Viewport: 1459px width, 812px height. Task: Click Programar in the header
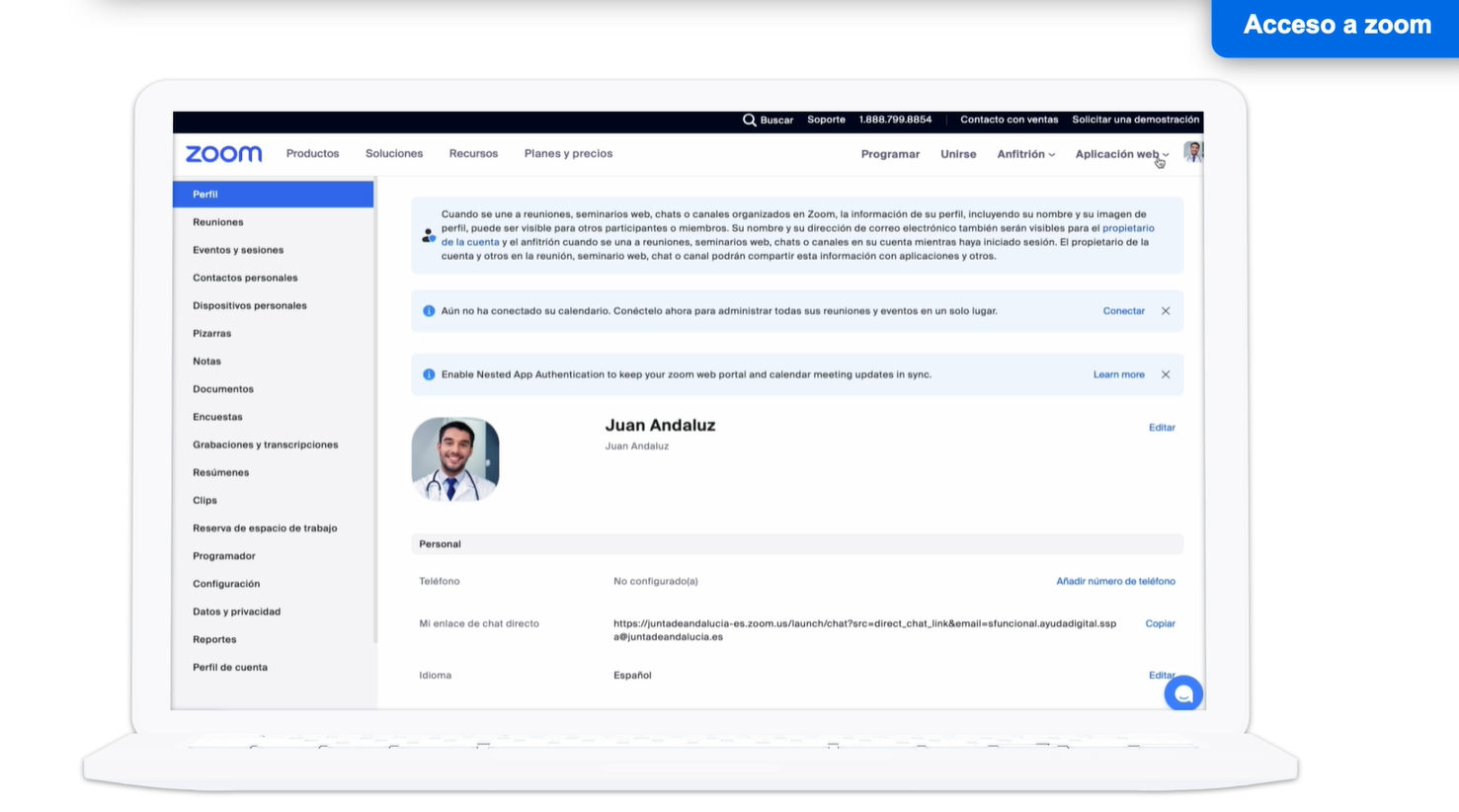(x=890, y=154)
